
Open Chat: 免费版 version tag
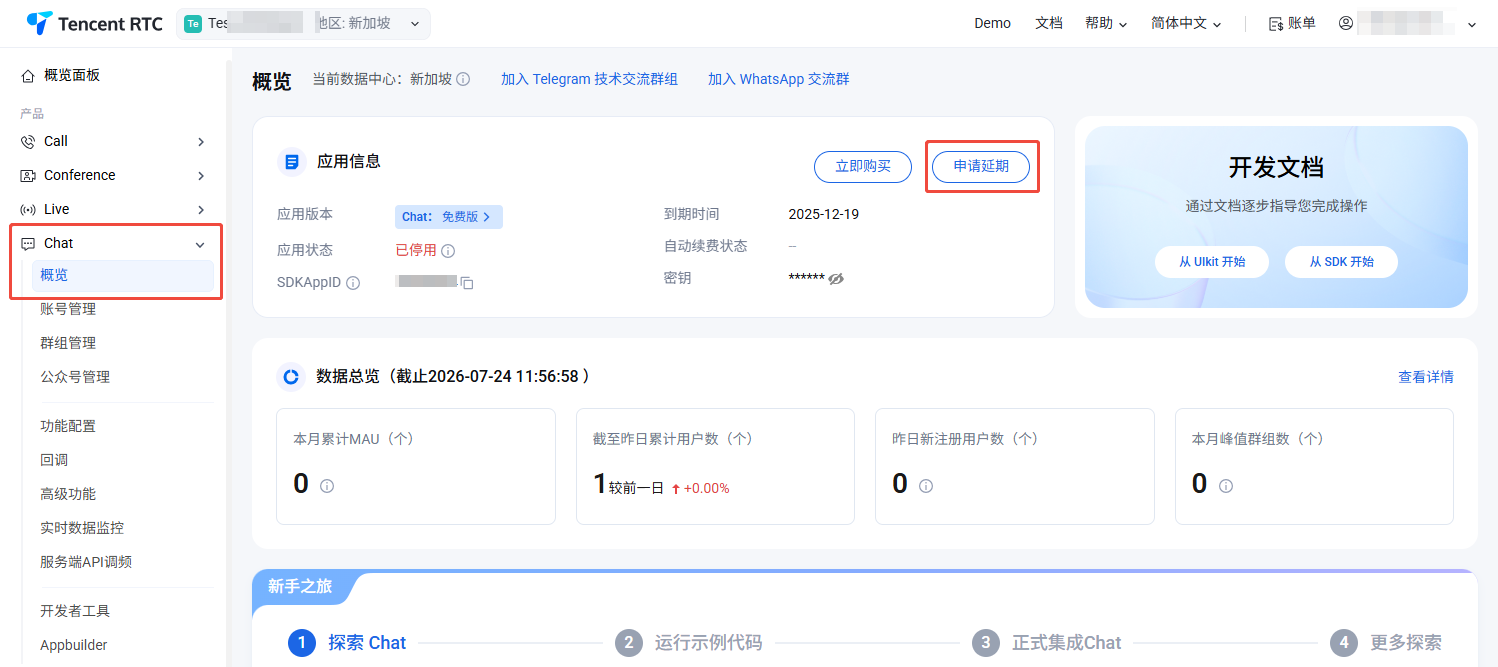coord(448,217)
